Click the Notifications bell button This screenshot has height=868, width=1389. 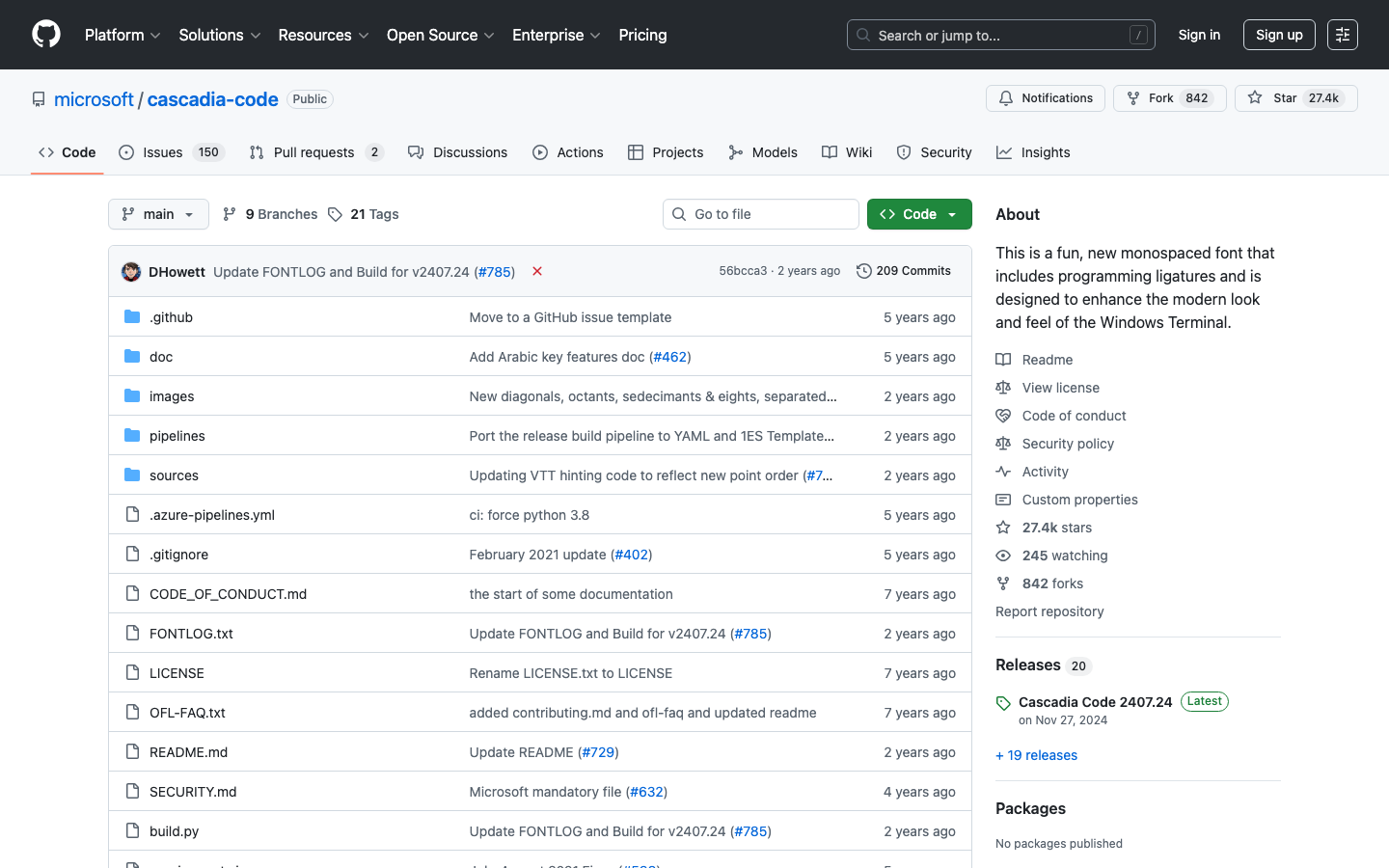1046,98
